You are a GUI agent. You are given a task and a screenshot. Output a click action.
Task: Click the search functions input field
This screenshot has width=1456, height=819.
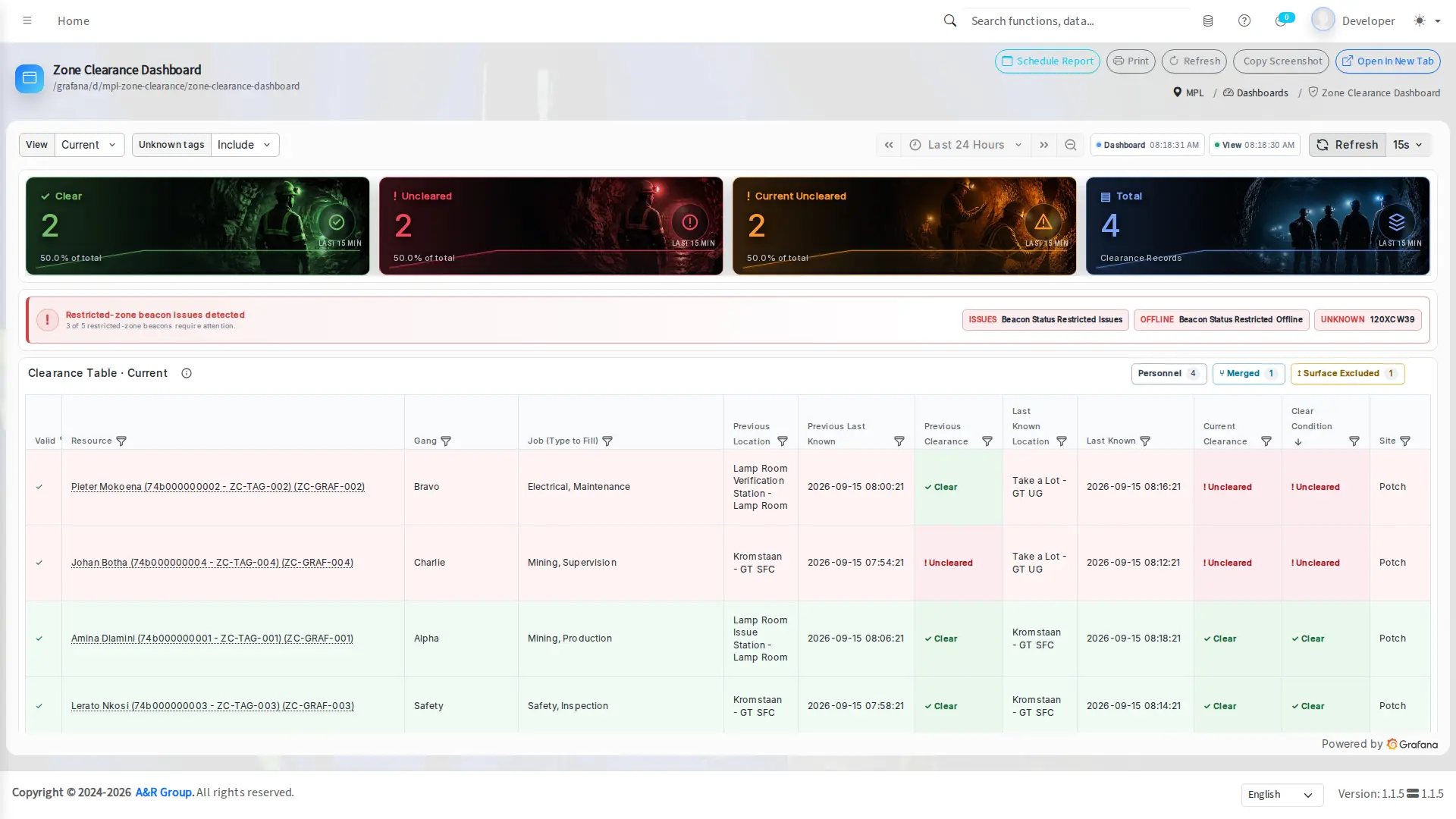point(1077,20)
